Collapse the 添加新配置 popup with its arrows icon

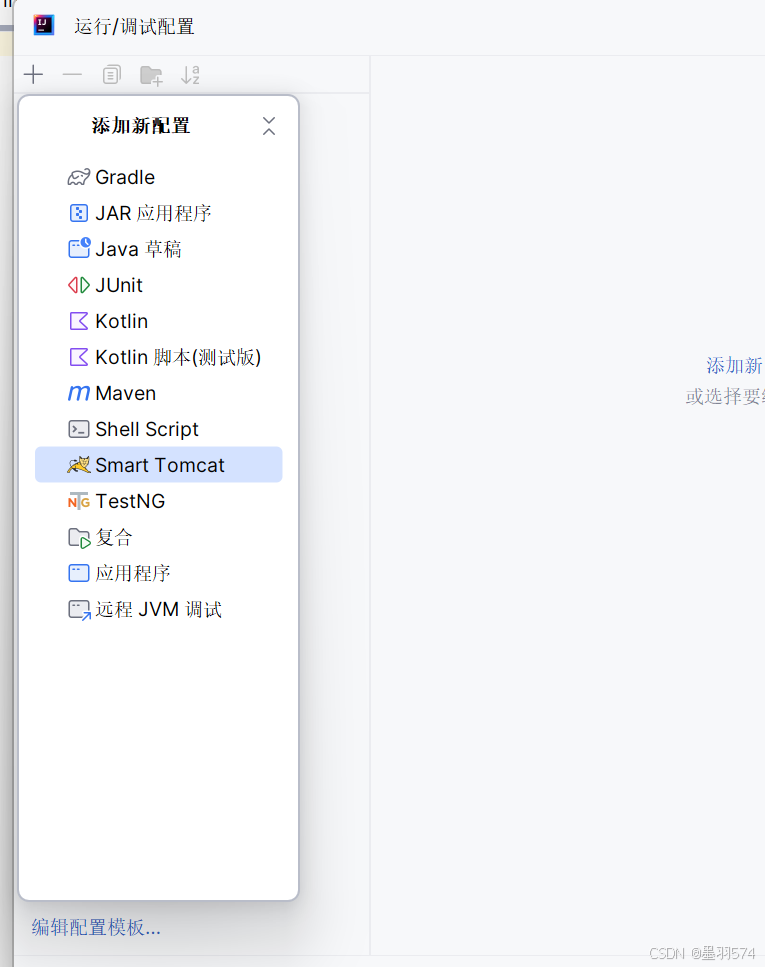tap(269, 126)
